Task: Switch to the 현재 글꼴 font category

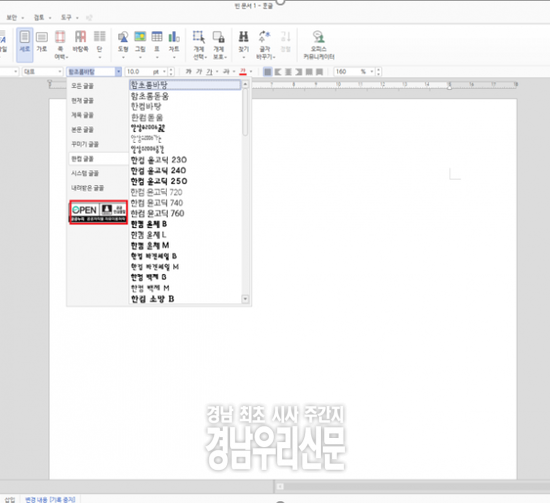Action: tap(82, 101)
